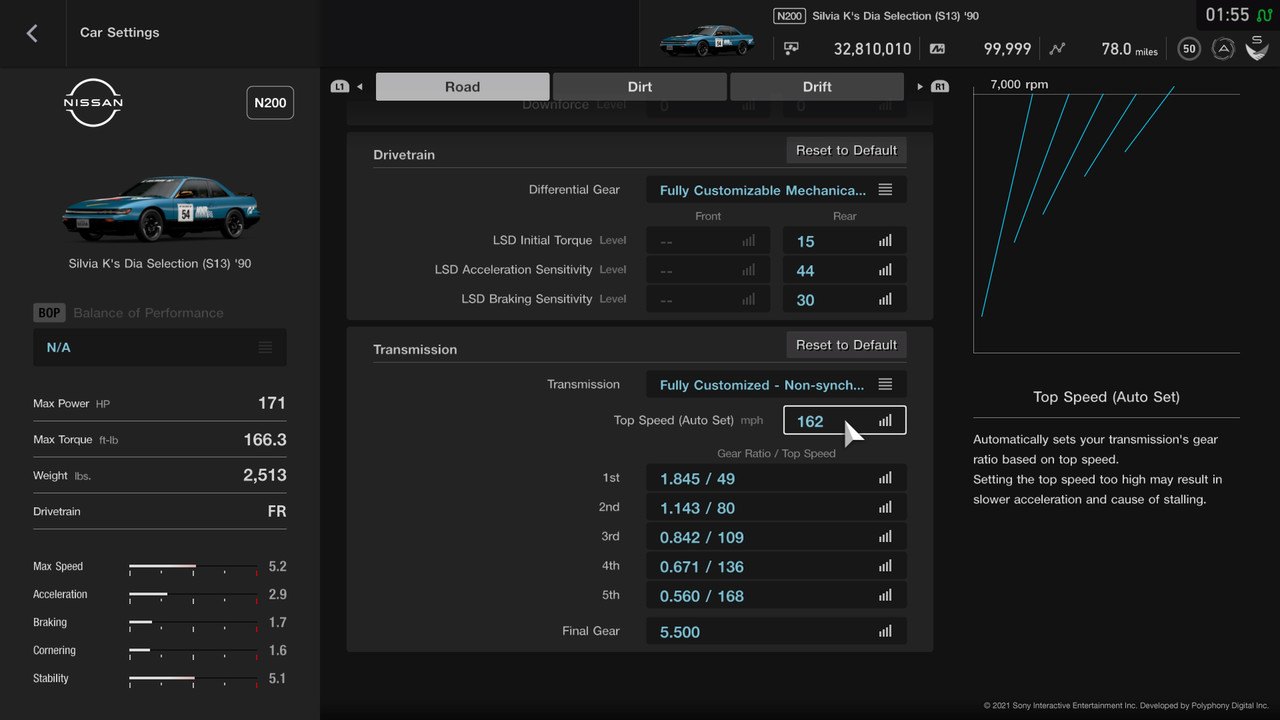The width and height of the screenshot is (1280, 720).
Task: Click the gear ratio rpm graph
Action: click(1106, 222)
